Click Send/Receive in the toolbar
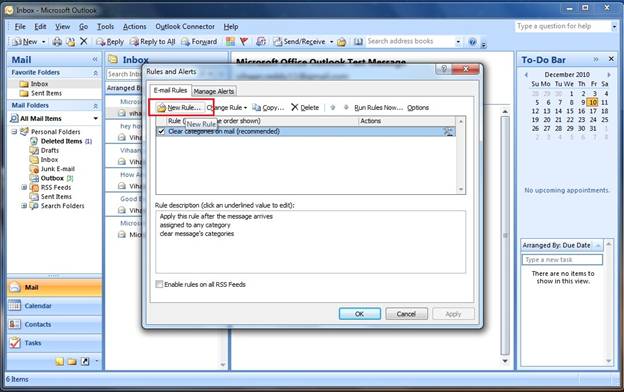 (x=300, y=41)
